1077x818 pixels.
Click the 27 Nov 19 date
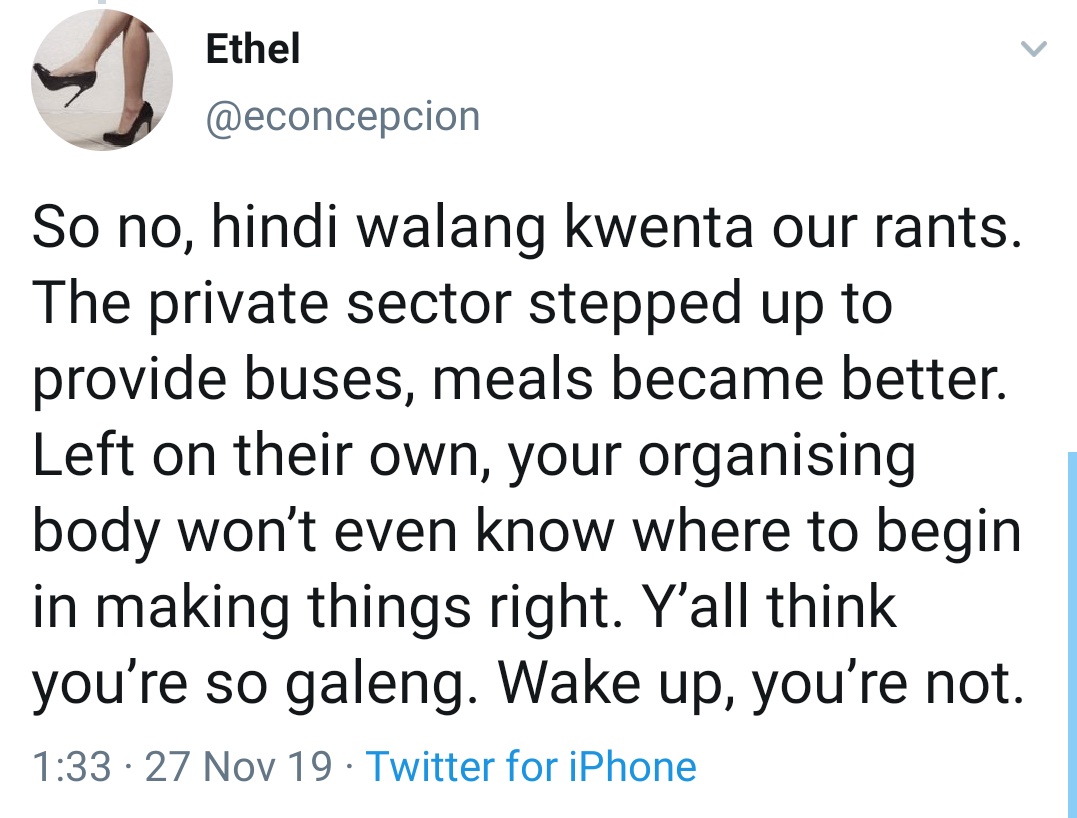pyautogui.click(x=238, y=767)
